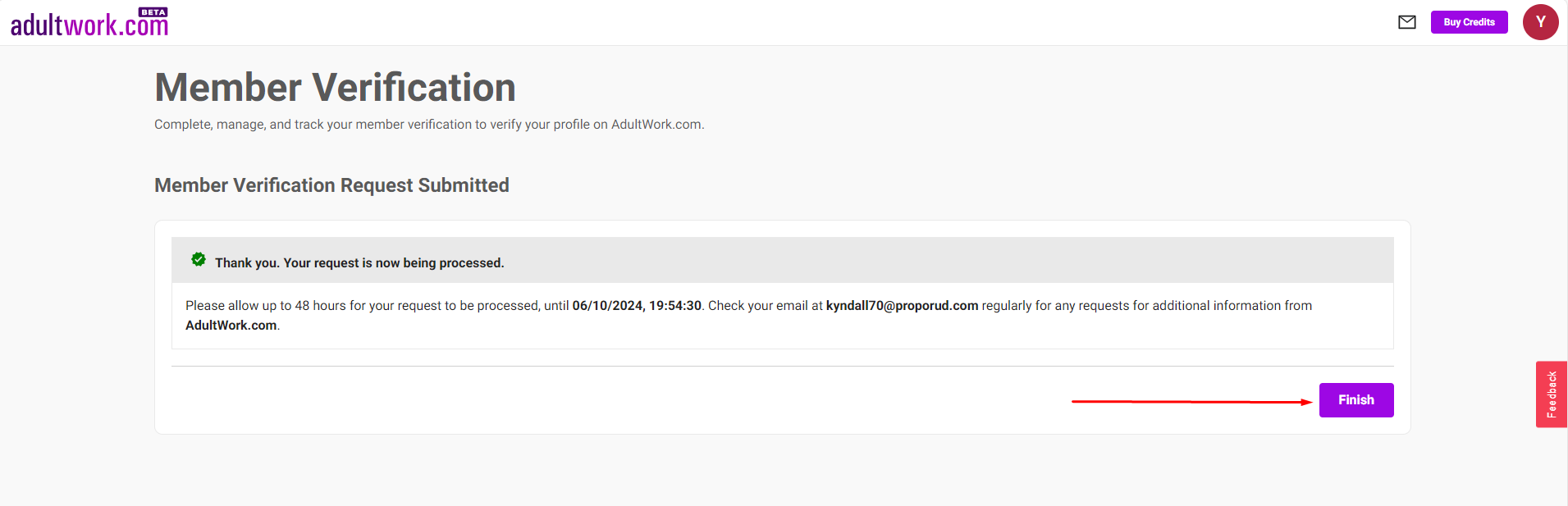1568x506 pixels.
Task: Click the divider line above the Finish button
Action: coord(782,366)
